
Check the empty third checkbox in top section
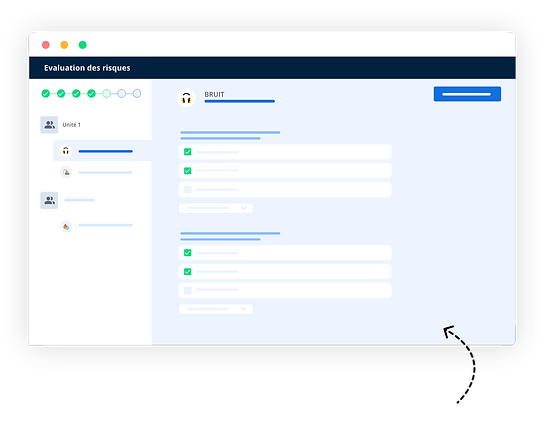[188, 190]
